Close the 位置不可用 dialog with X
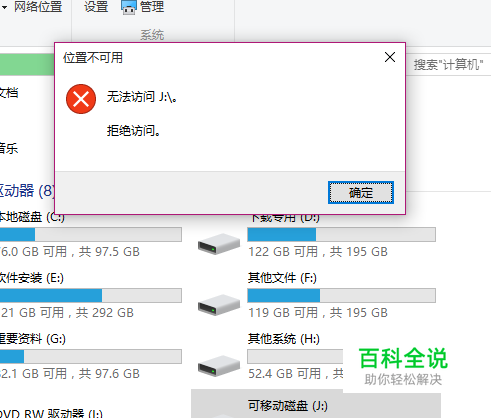 coord(390,57)
